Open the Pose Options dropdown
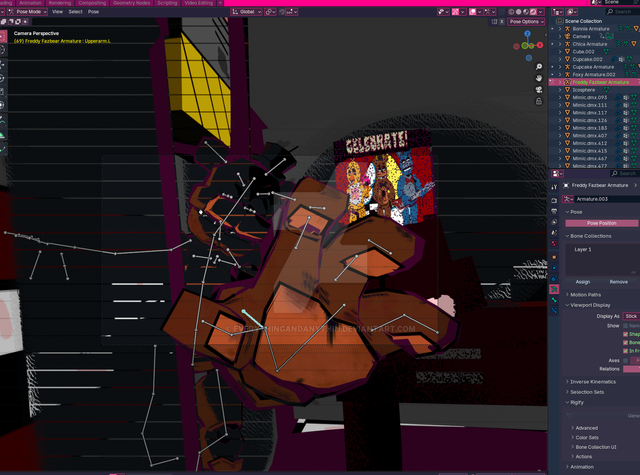The image size is (640, 475). (x=527, y=22)
